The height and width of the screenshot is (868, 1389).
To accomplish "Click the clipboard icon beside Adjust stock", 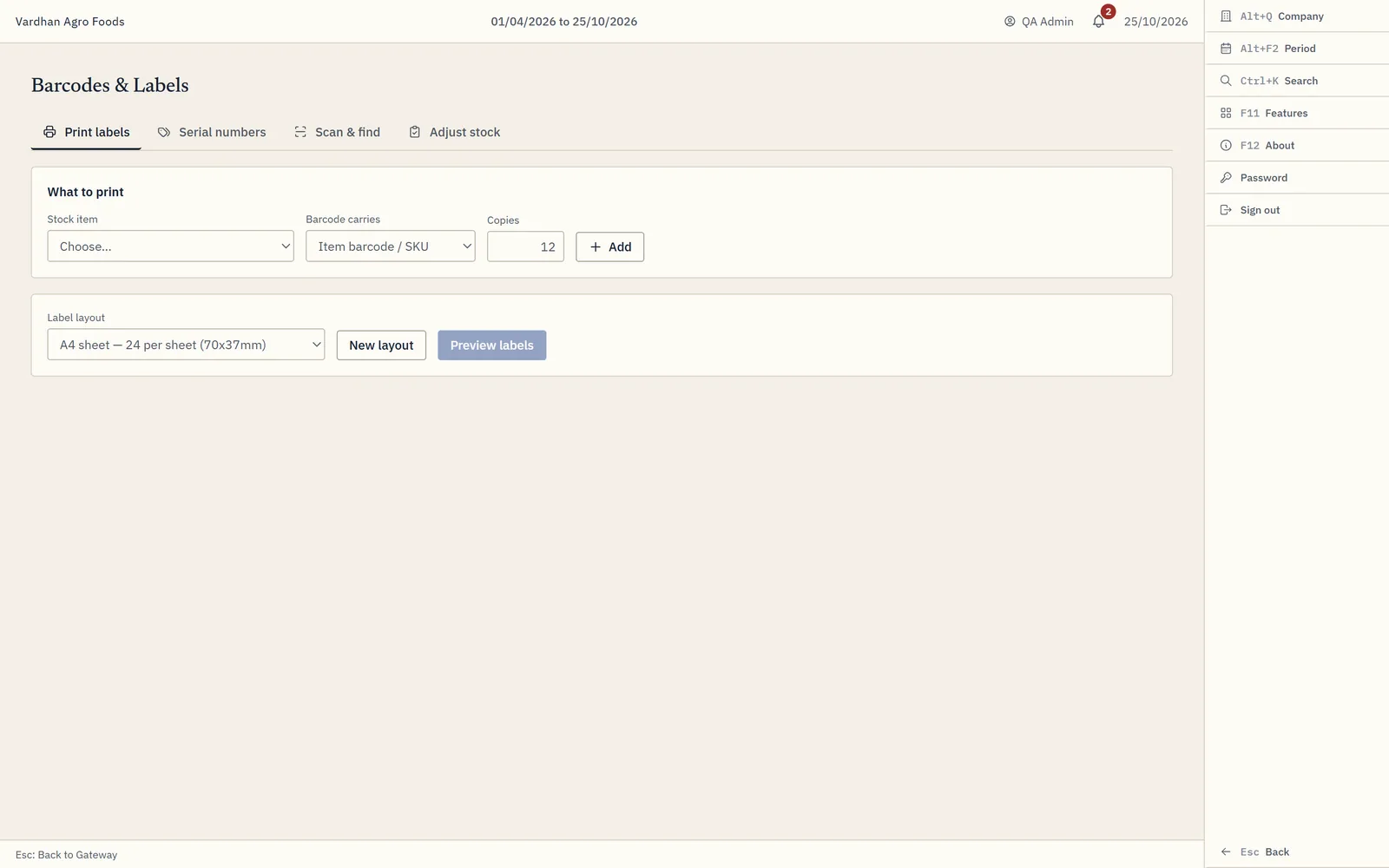I will click(x=415, y=132).
